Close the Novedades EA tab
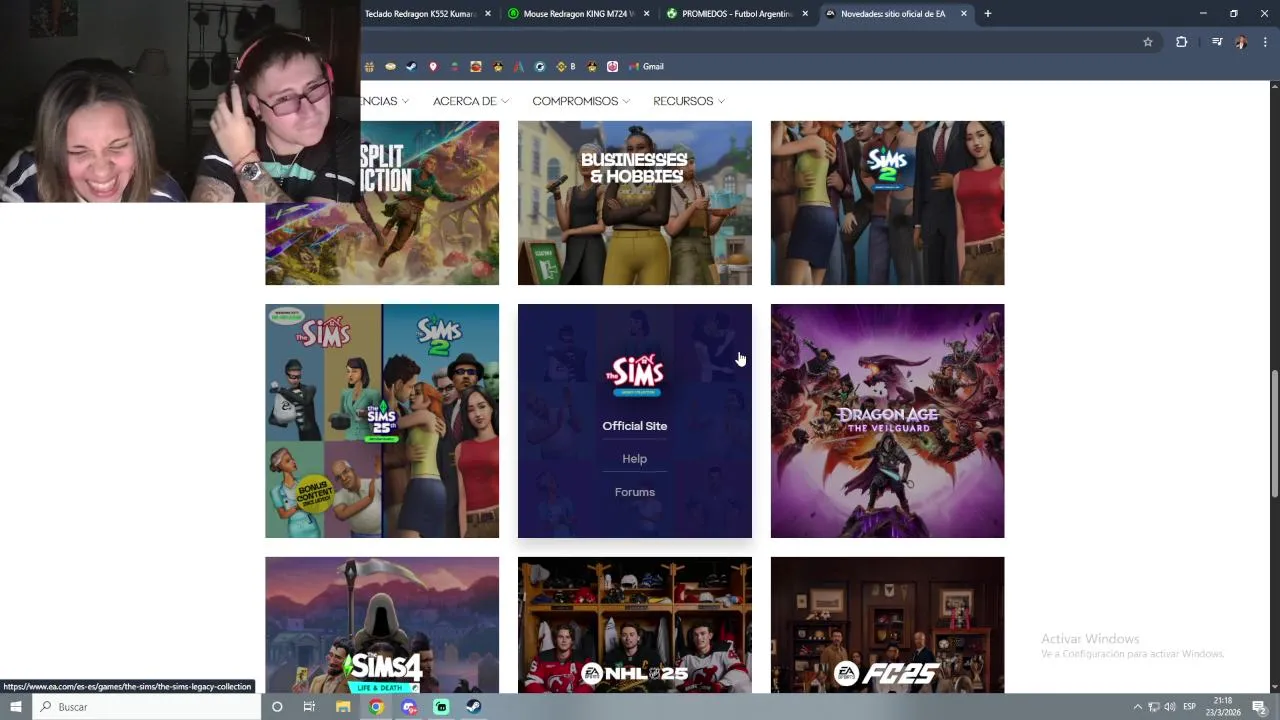 (964, 14)
